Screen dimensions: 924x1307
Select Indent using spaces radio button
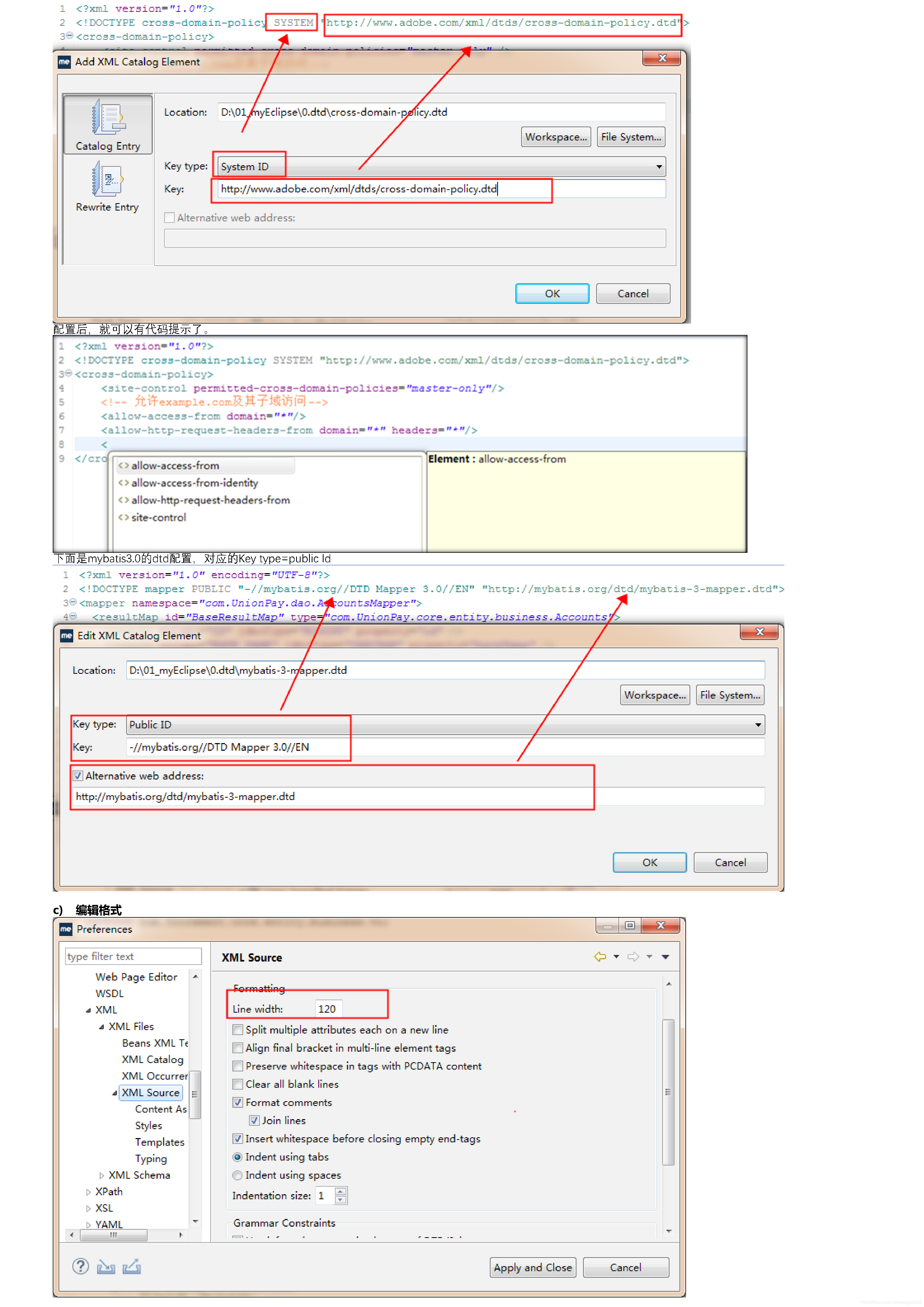(x=238, y=1176)
